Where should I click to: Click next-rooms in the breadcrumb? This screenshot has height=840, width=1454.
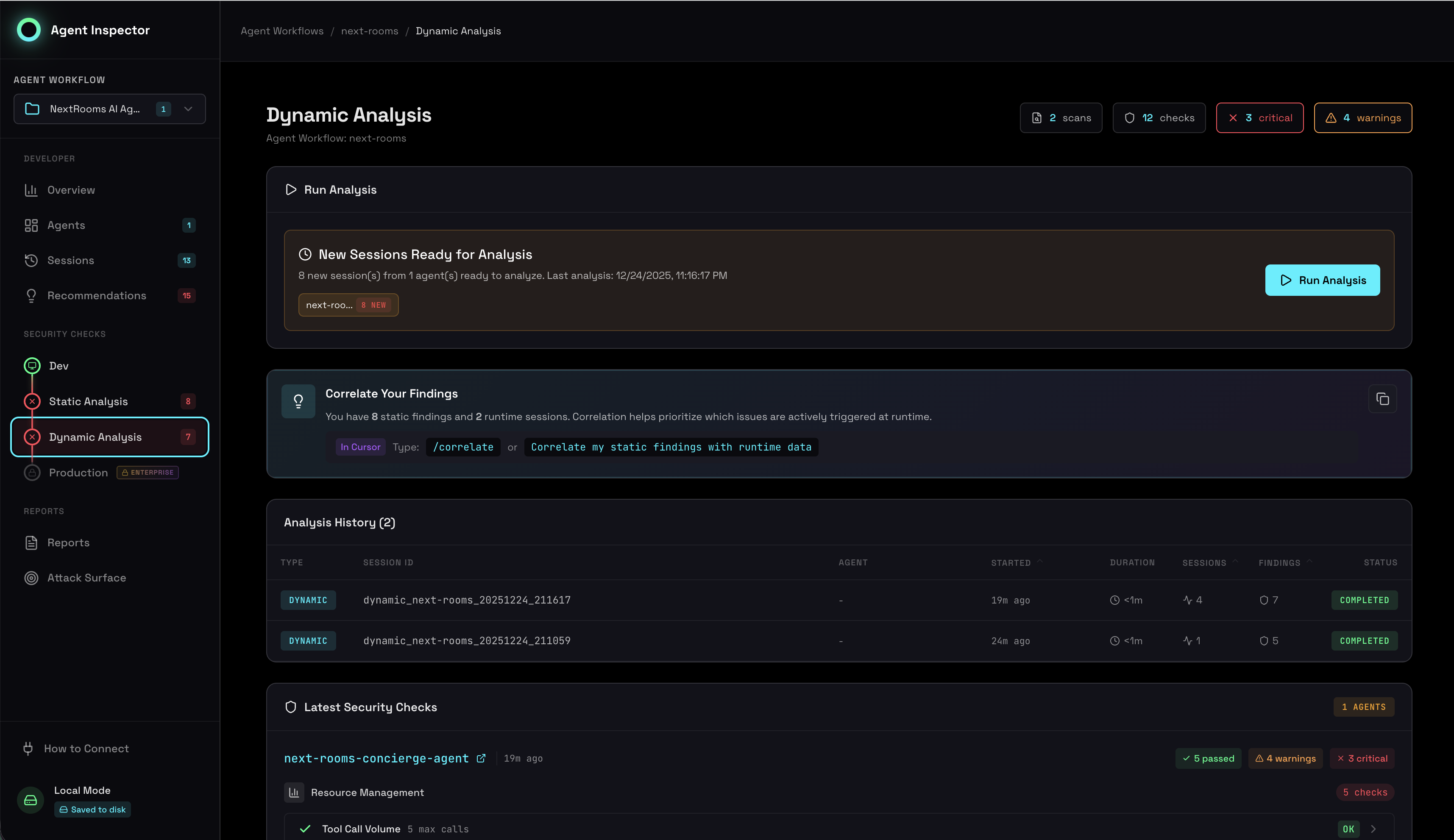(x=369, y=31)
